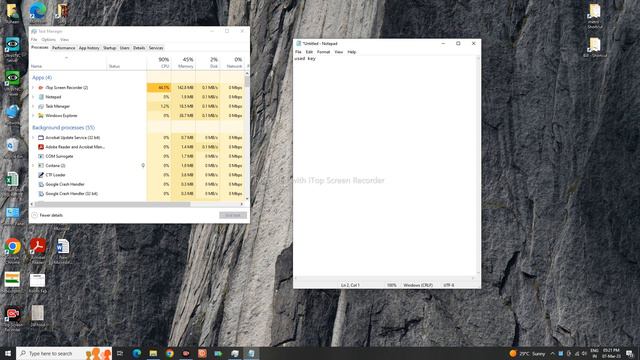The width and height of the screenshot is (640, 360).
Task: Sort processes by Memory column header
Action: coord(184,62)
